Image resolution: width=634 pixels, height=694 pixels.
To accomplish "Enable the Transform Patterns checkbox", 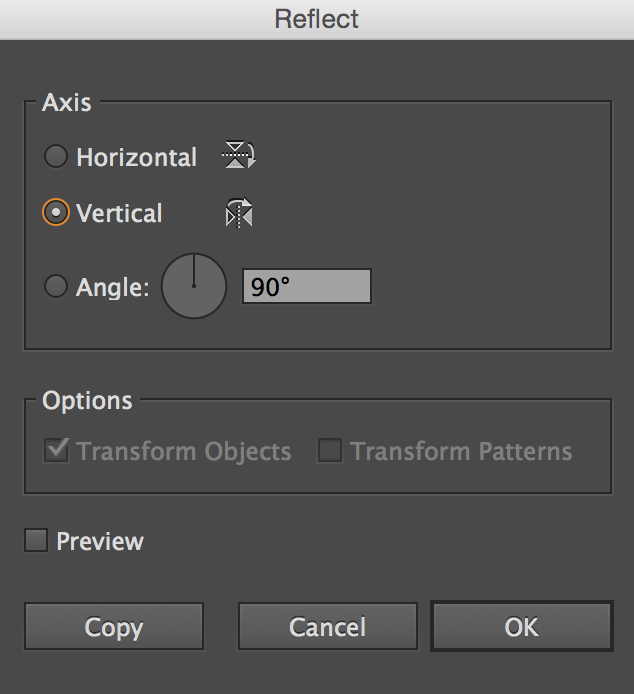I will pyautogui.click(x=329, y=451).
